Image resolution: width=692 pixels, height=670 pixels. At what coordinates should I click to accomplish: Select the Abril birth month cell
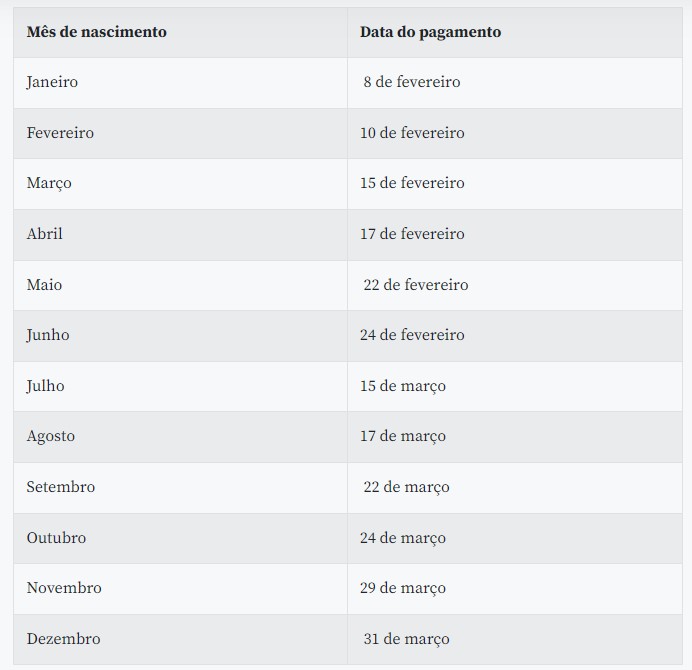click(45, 234)
